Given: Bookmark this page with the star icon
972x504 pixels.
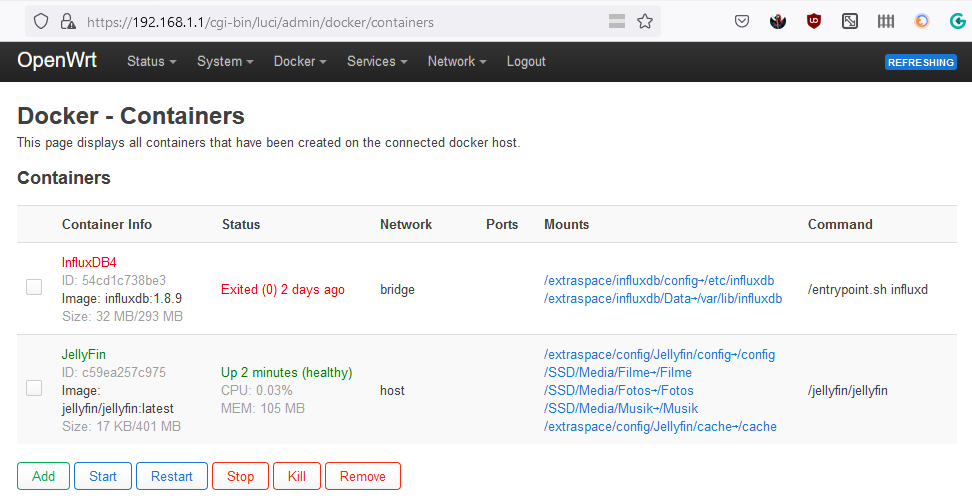Looking at the screenshot, I should (x=645, y=22).
